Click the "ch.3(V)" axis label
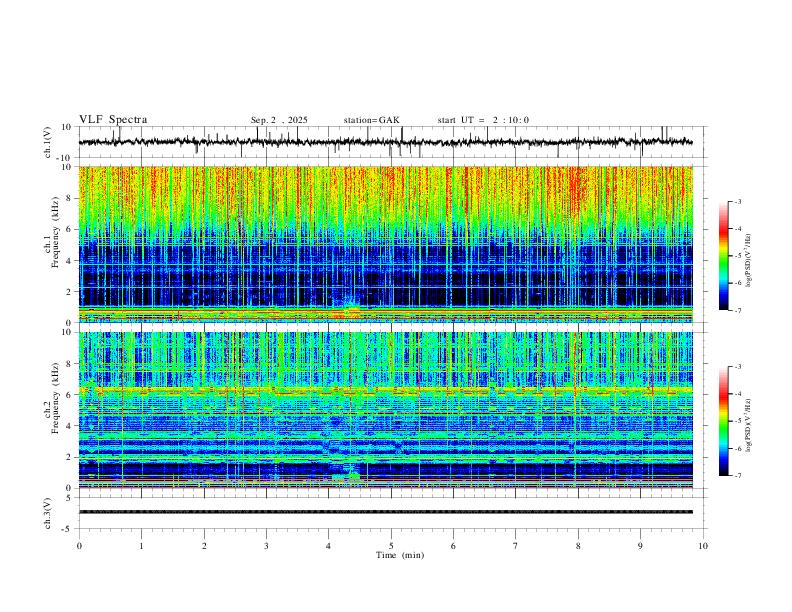This screenshot has height=612, width=792. pyautogui.click(x=47, y=513)
